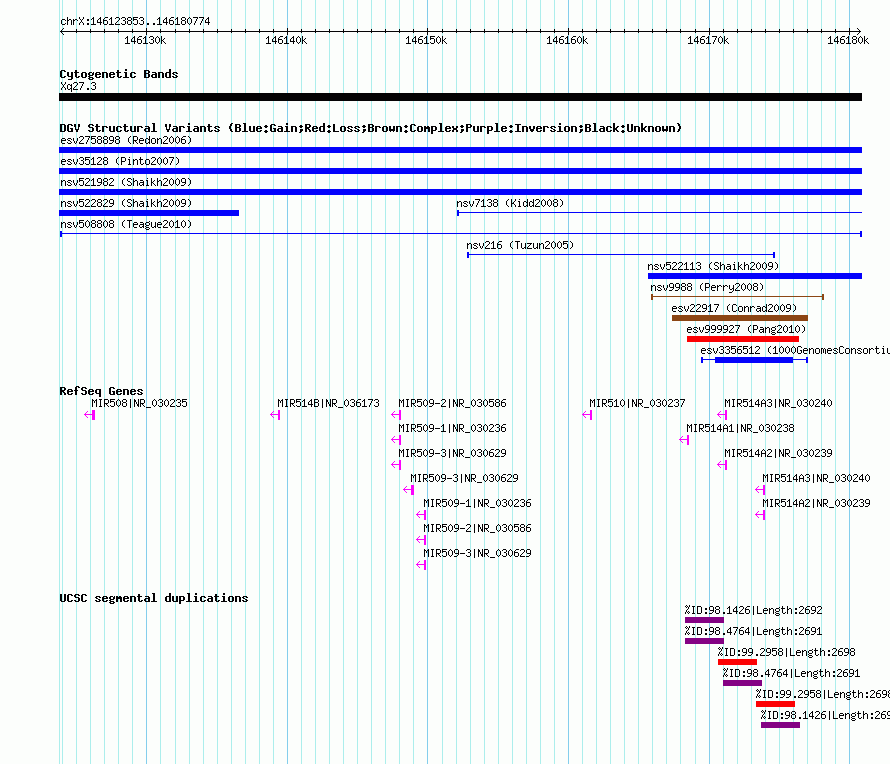This screenshot has height=764, width=890.
Task: Click the bottommost purple segmental duplication bar
Action: (x=780, y=725)
